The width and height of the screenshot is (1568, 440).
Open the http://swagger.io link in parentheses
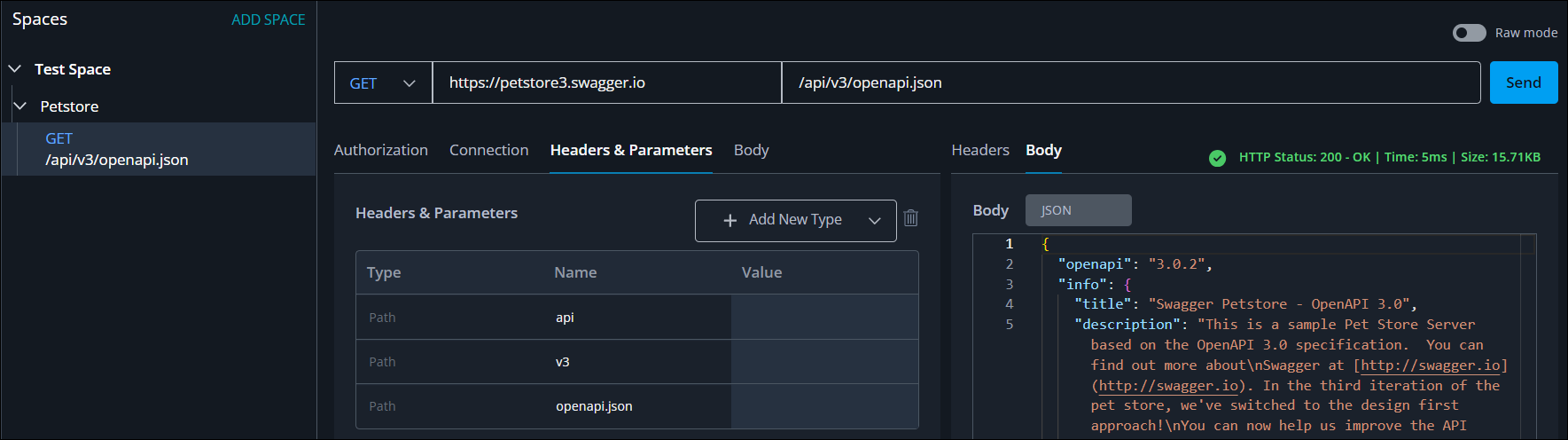[1168, 385]
